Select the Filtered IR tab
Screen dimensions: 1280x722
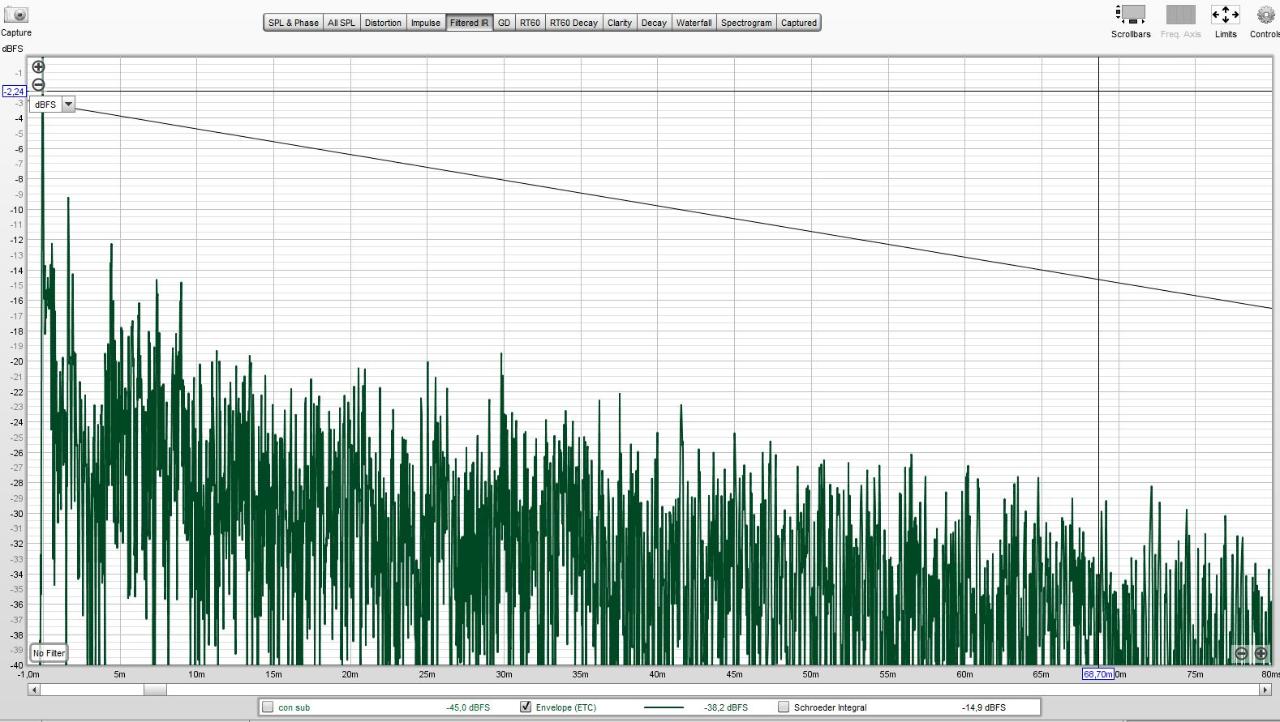(x=469, y=23)
